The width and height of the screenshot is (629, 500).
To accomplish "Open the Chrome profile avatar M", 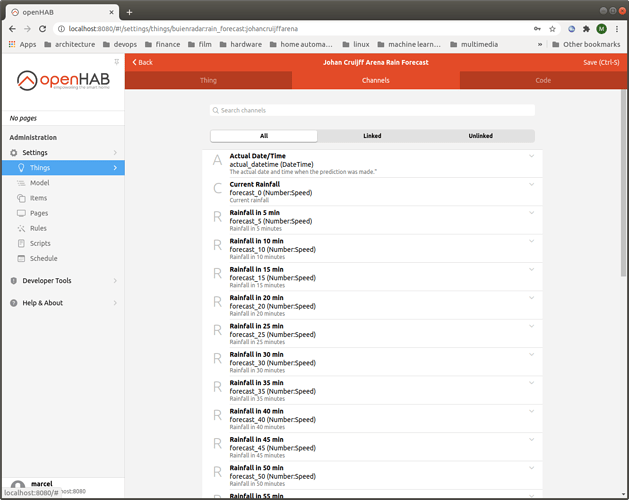I will pos(601,29).
